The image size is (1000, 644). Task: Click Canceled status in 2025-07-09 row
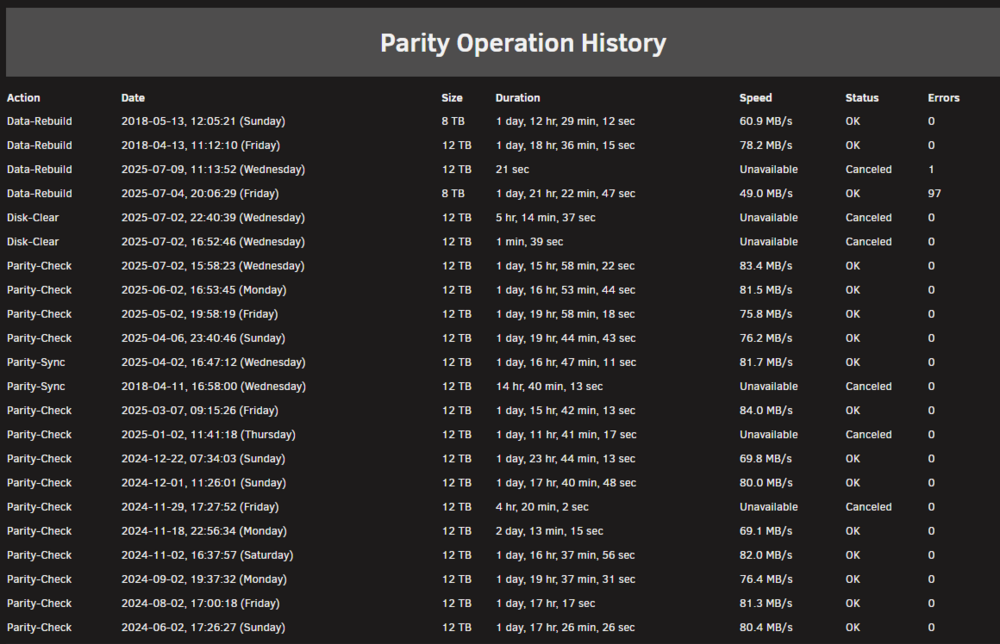869,170
